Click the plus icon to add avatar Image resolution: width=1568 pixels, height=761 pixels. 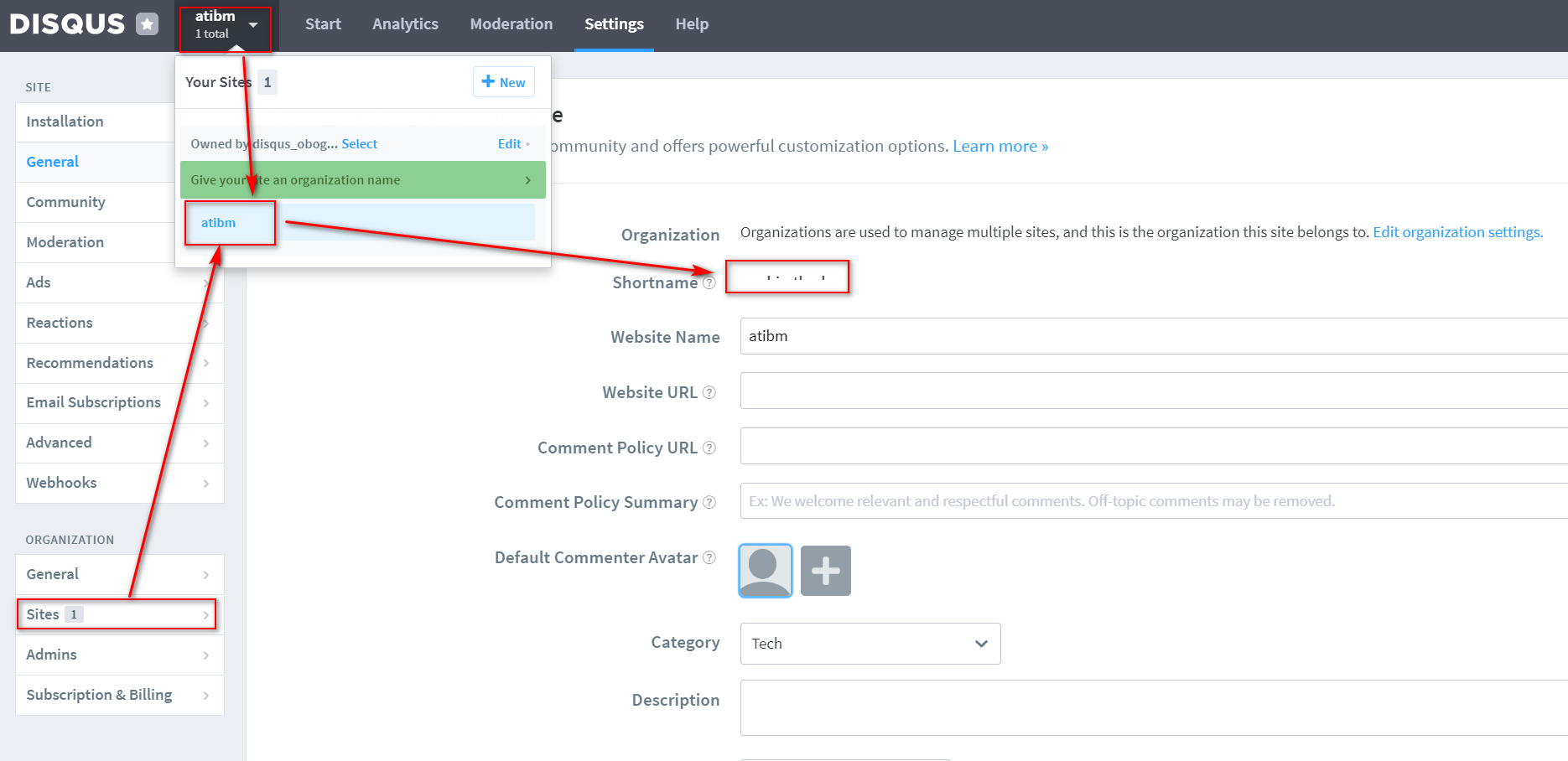(x=826, y=571)
